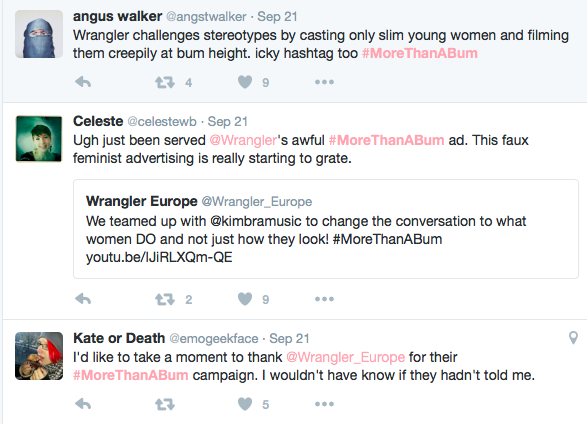Open angus walker's profile picture
587x424 pixels.
pos(39,34)
